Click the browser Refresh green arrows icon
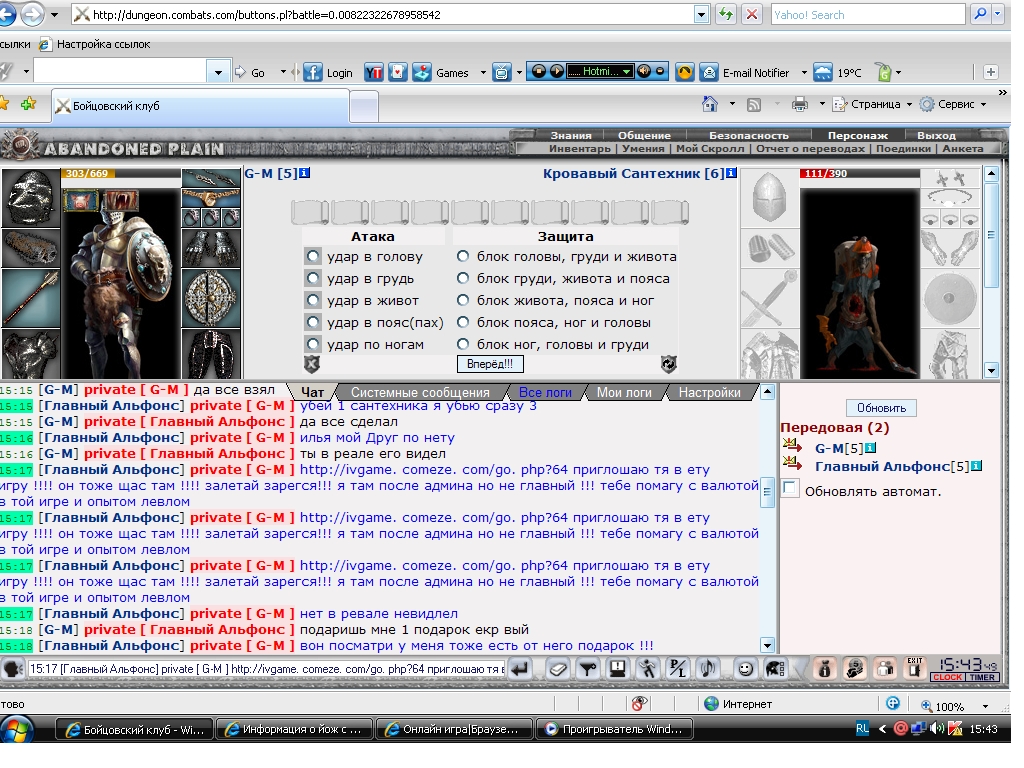The height and width of the screenshot is (768, 1024). [x=726, y=14]
